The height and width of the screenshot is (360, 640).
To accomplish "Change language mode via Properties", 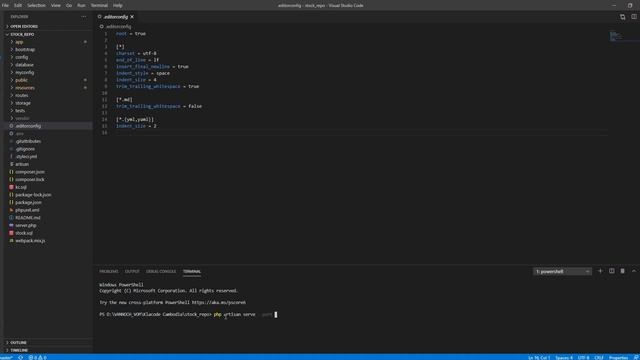I will click(618, 357).
